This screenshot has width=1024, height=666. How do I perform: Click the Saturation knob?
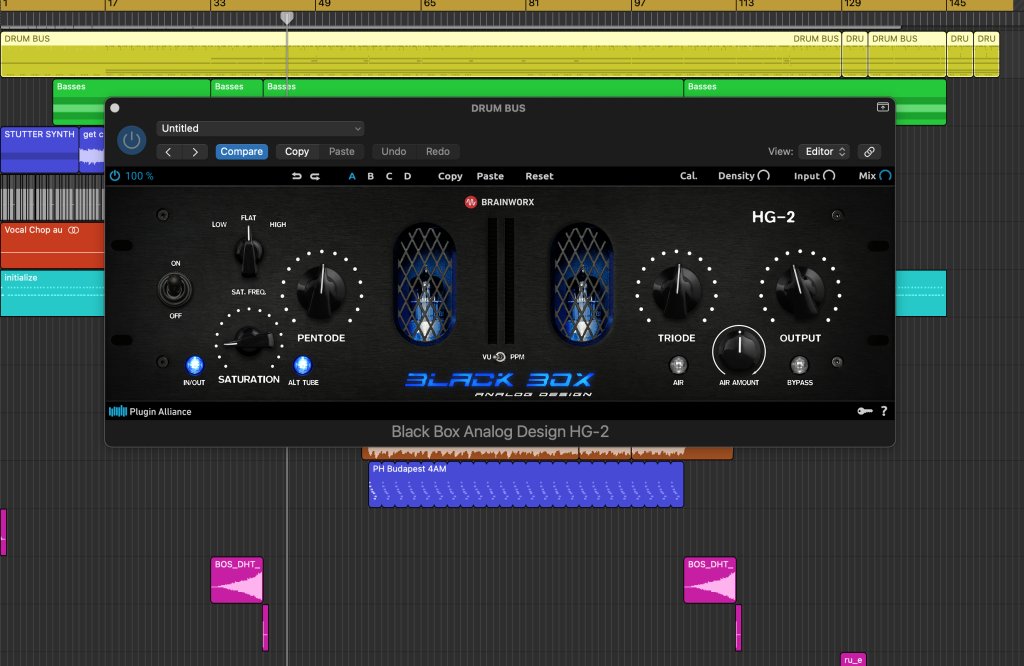tap(249, 340)
